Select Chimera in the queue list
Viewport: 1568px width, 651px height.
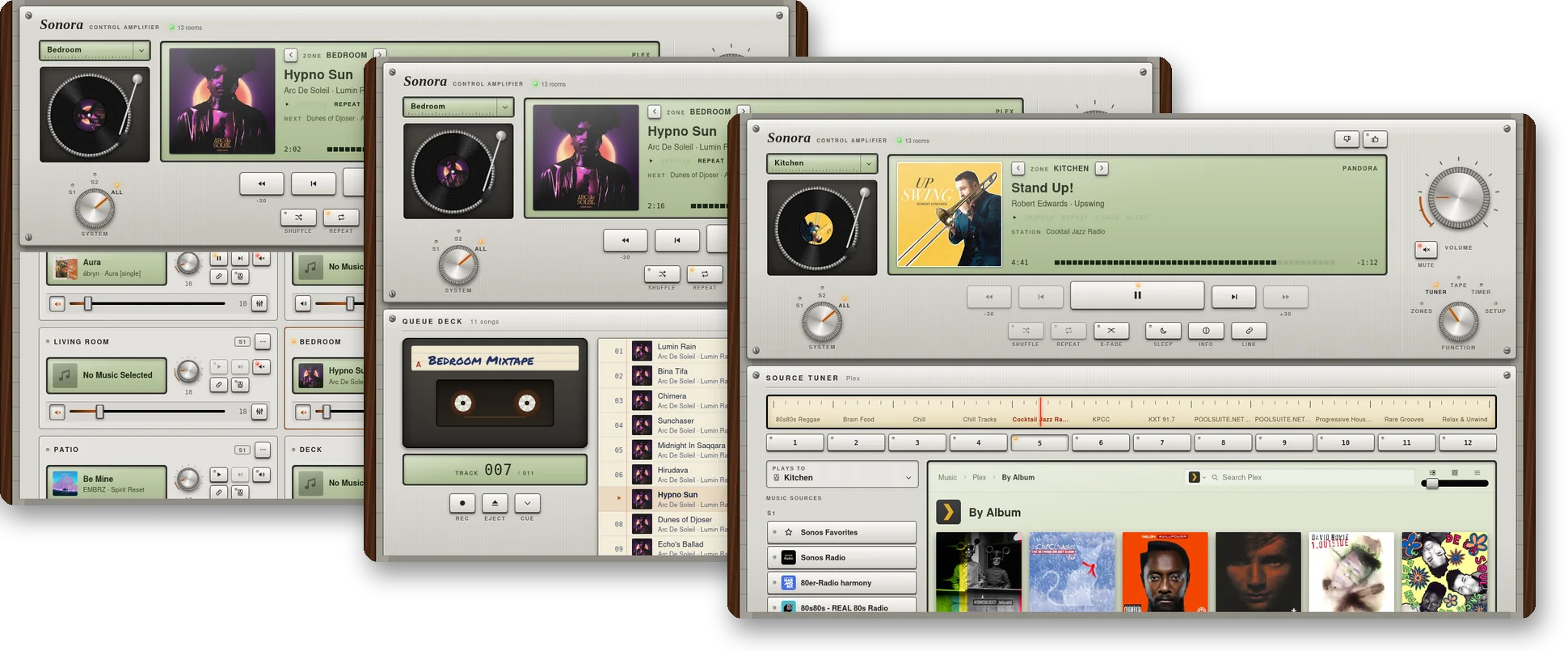pyautogui.click(x=671, y=400)
